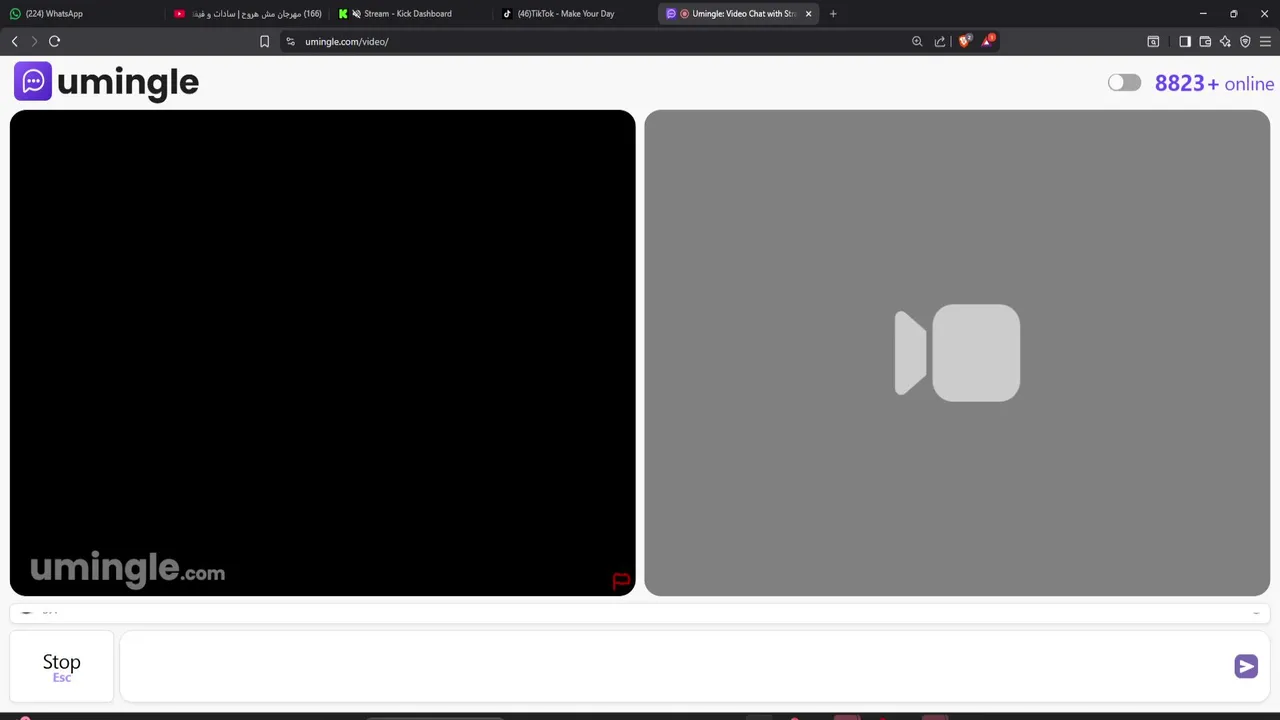Screen dimensions: 1280x720
Task: Bookmark this page
Action: [264, 41]
